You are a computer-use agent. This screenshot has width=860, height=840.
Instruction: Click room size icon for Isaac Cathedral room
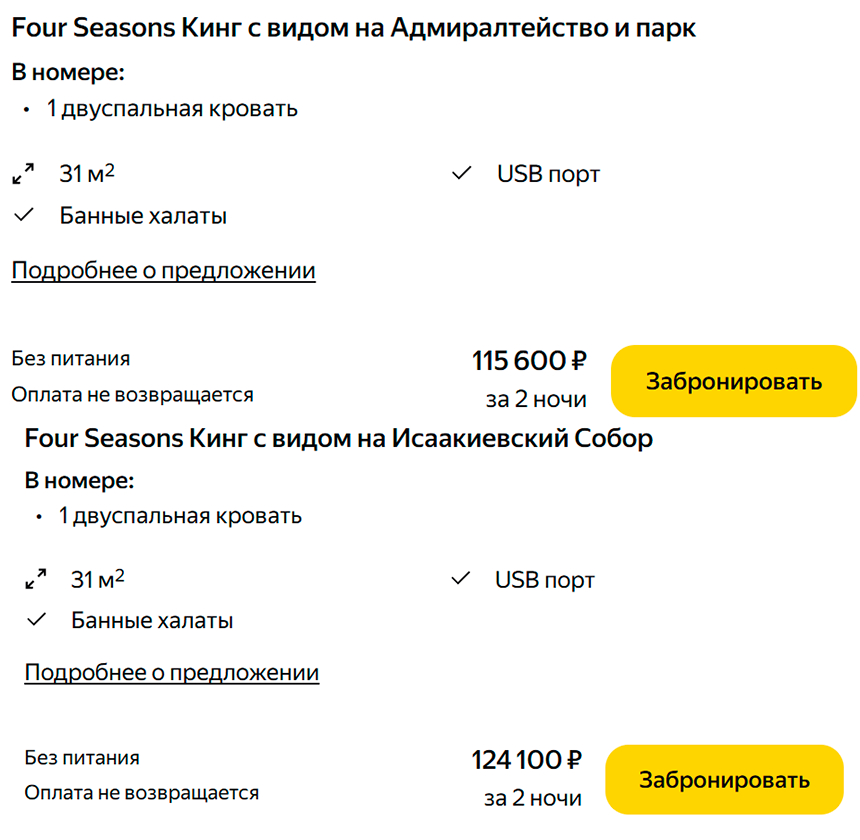coord(36,579)
